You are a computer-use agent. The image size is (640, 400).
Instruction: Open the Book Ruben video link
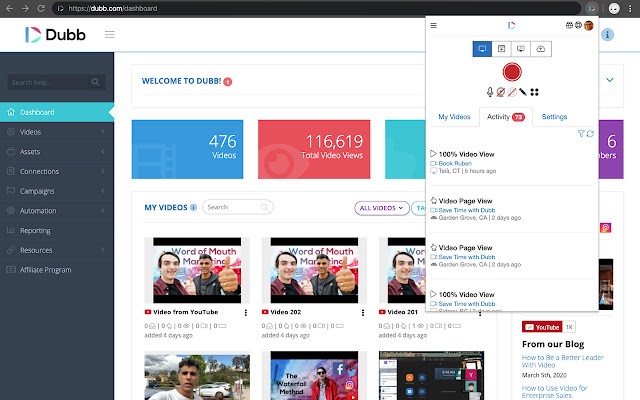(x=455, y=163)
